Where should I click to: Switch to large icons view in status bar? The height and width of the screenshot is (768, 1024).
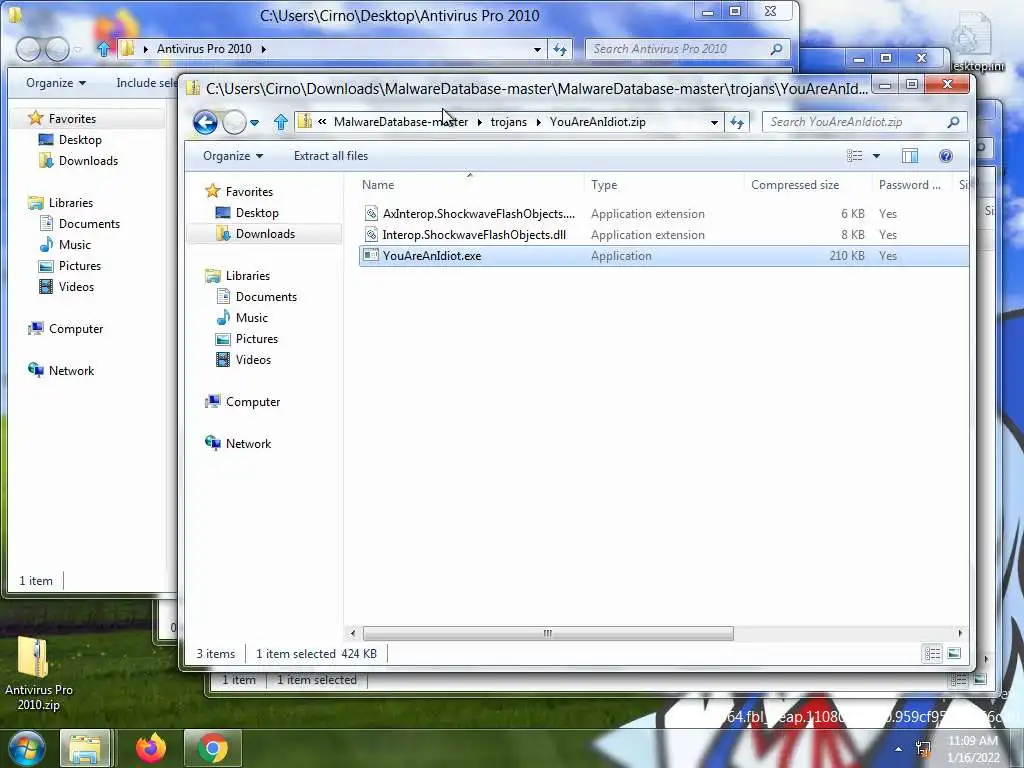(x=954, y=654)
